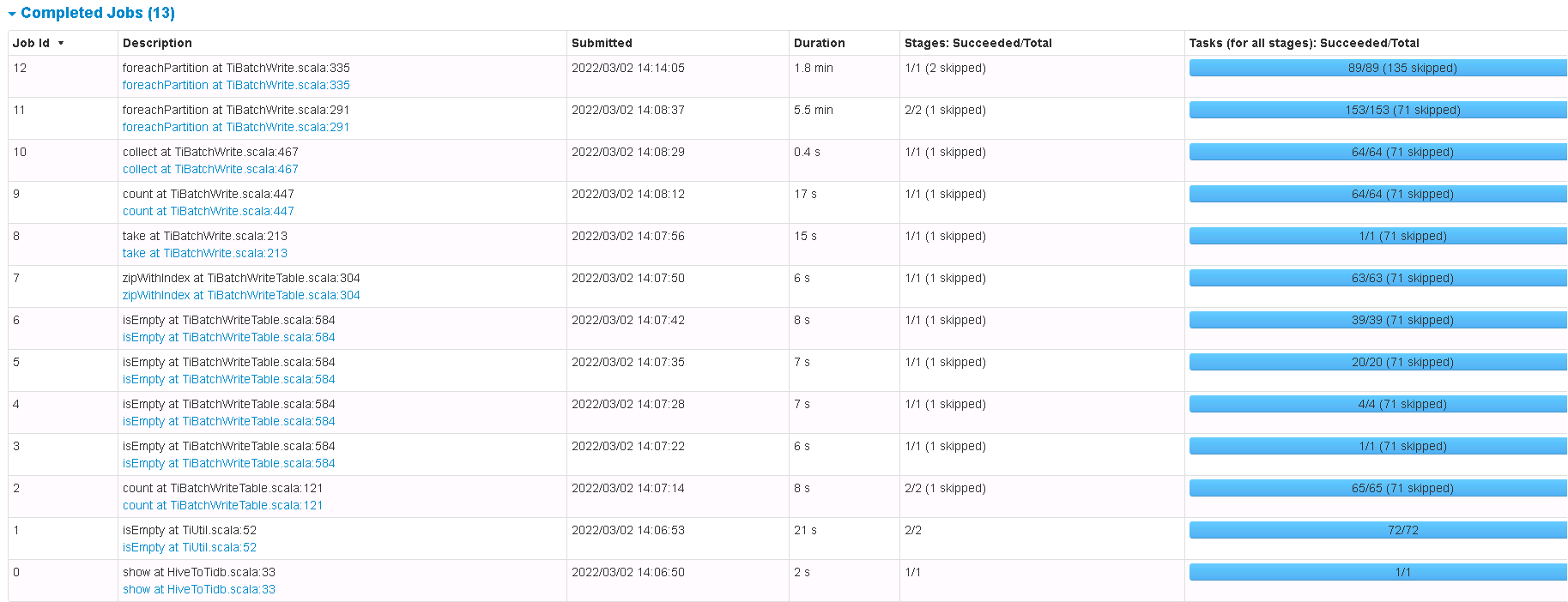Viewport: 1568px width, 602px height.
Task: Open count at TiBatchWriteTable.scala:121 link
Action: coord(223,505)
